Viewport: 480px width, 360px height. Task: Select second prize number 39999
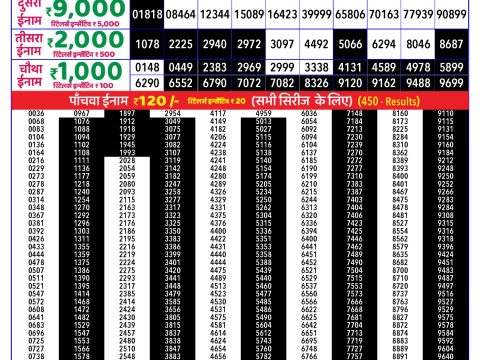(x=316, y=14)
